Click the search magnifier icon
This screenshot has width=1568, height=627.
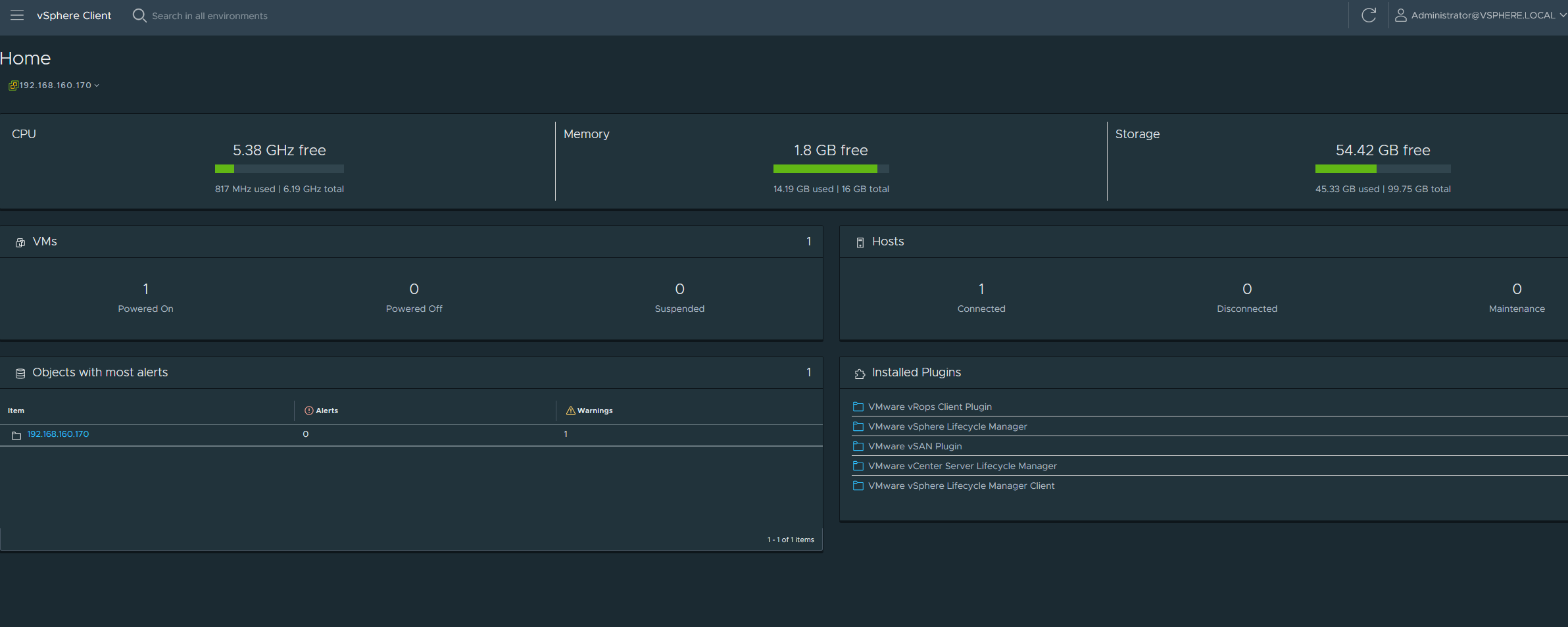coord(139,15)
